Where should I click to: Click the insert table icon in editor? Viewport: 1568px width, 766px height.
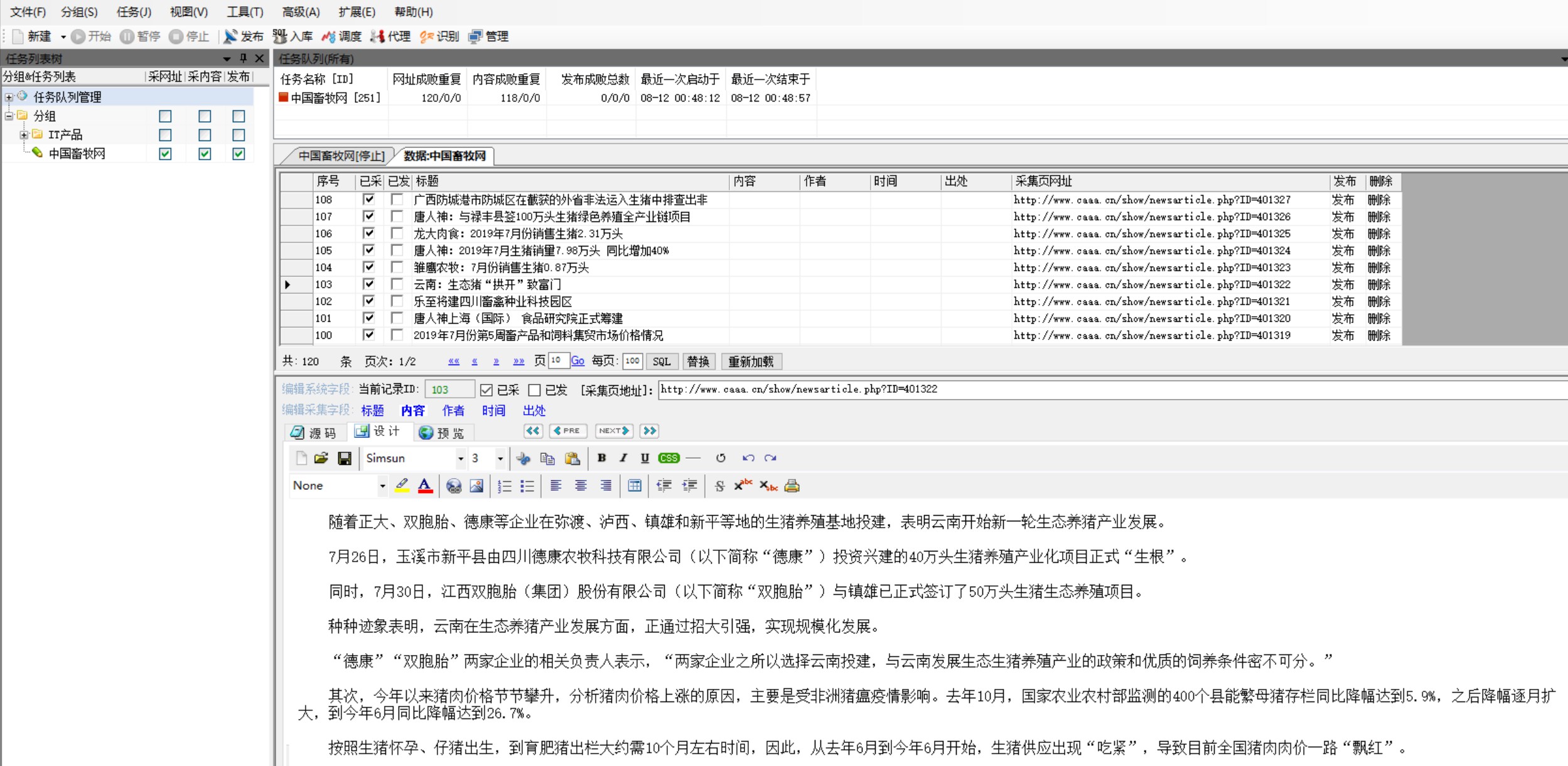tap(634, 486)
